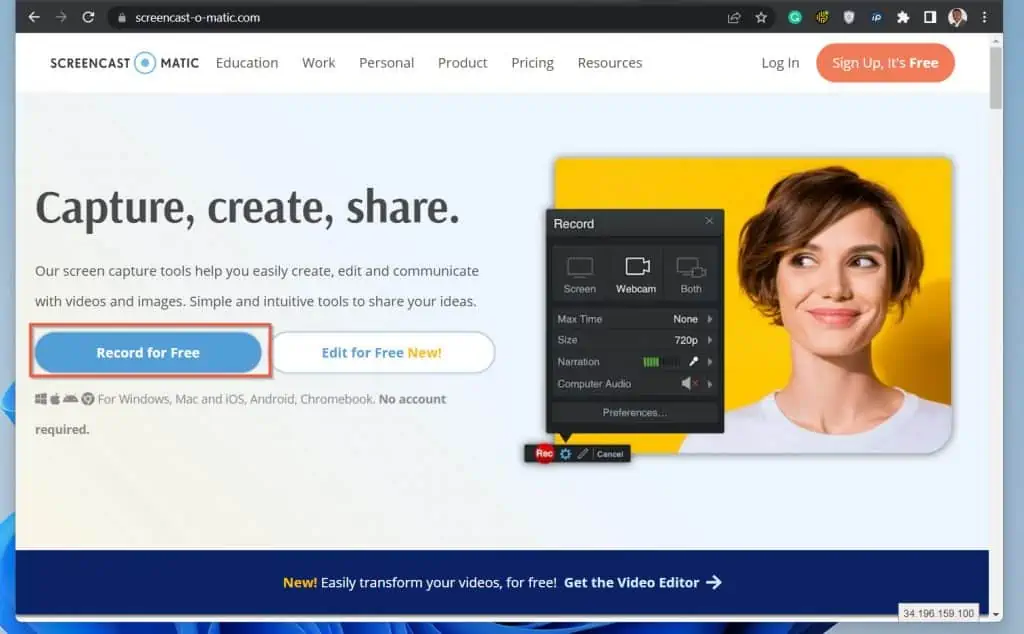Click the Record for Free button

[149, 352]
